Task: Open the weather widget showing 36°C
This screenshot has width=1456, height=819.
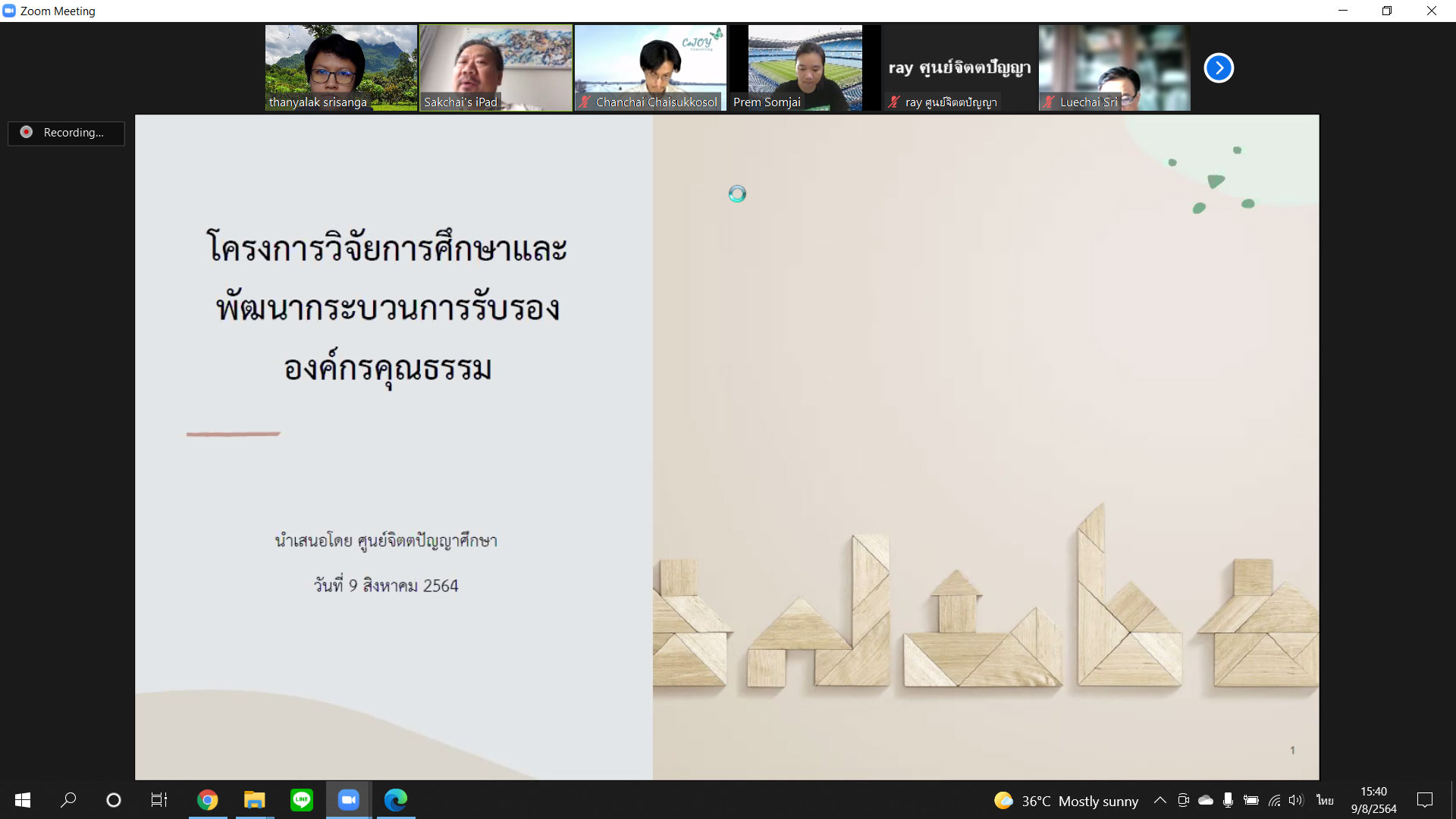Action: tap(1066, 801)
